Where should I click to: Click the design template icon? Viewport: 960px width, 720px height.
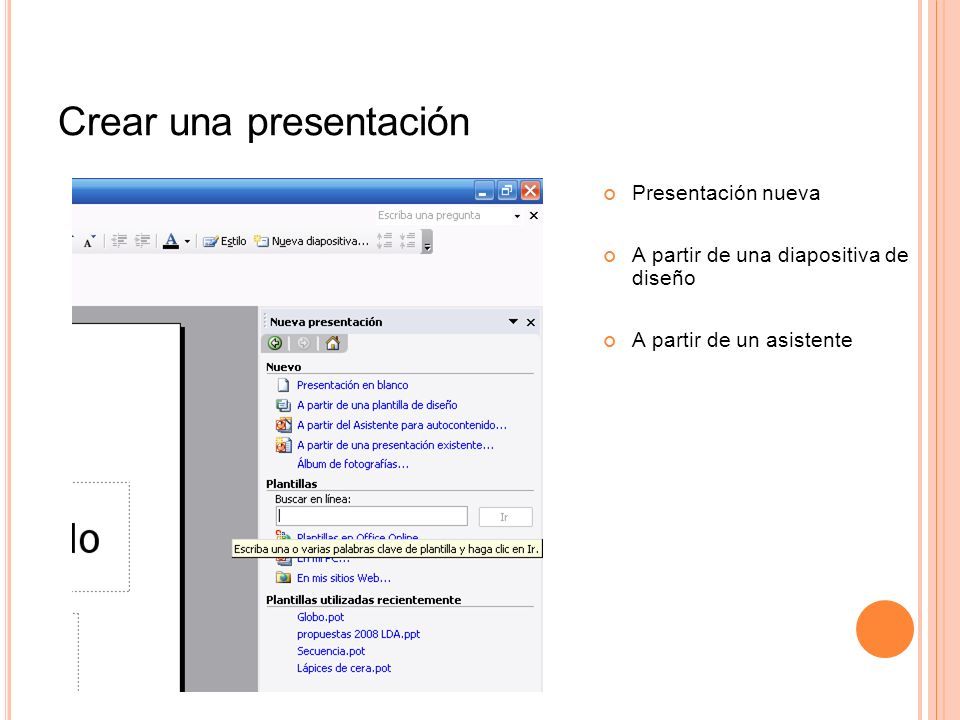pos(283,405)
